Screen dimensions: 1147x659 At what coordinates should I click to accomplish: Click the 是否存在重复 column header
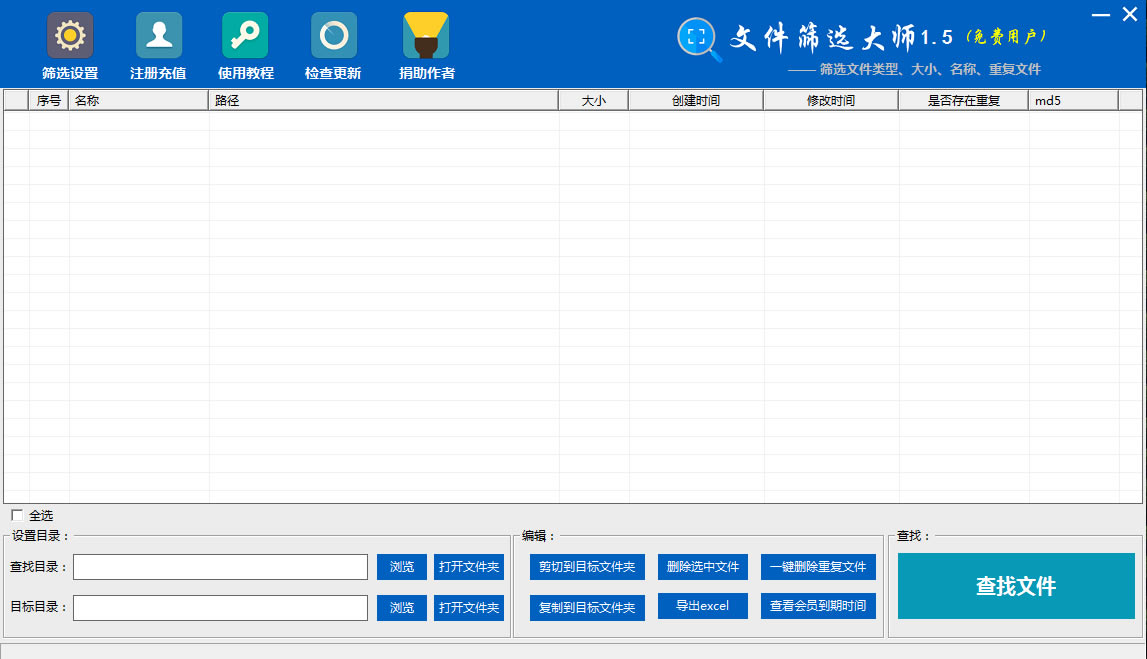click(x=963, y=100)
